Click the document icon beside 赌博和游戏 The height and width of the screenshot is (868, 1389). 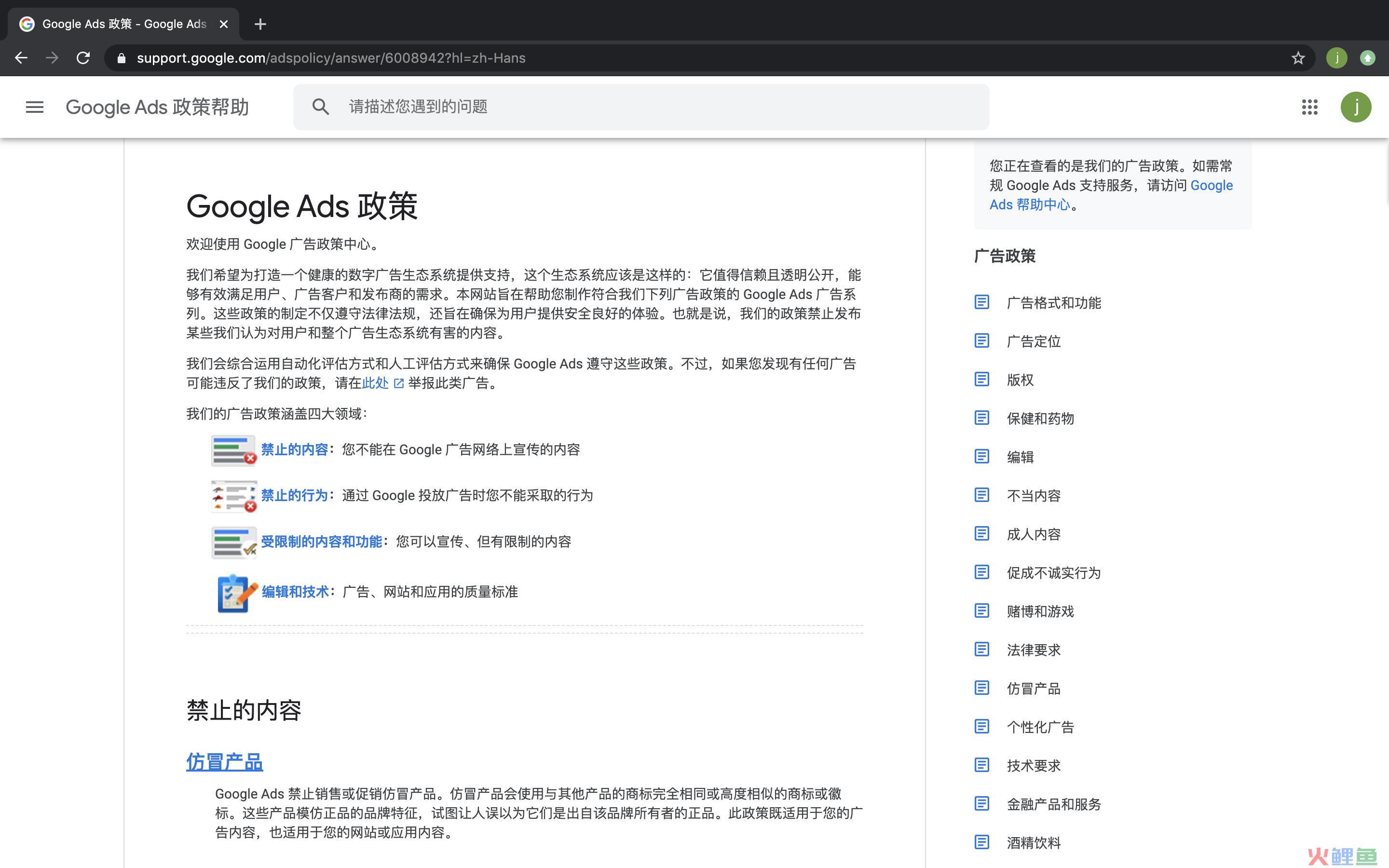click(x=981, y=610)
